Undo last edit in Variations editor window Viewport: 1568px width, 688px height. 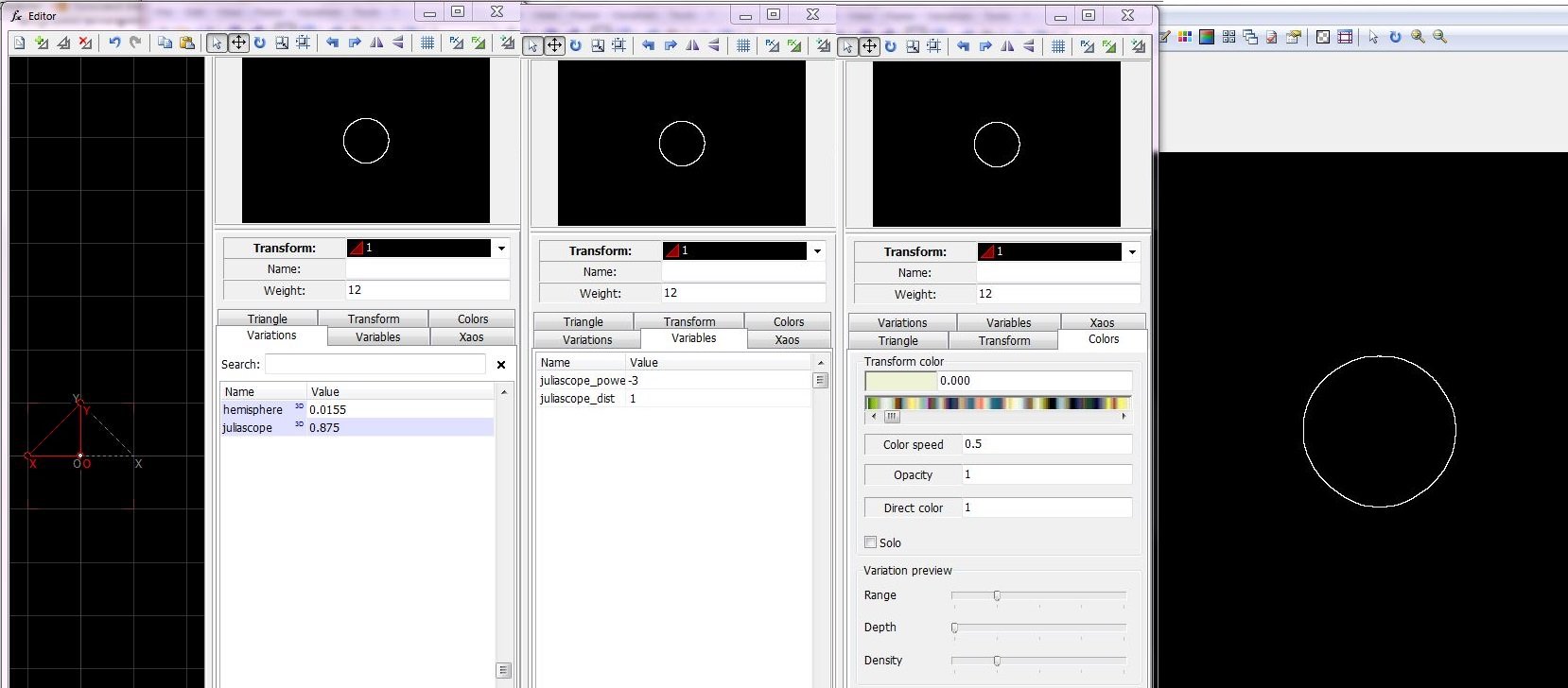click(x=114, y=43)
